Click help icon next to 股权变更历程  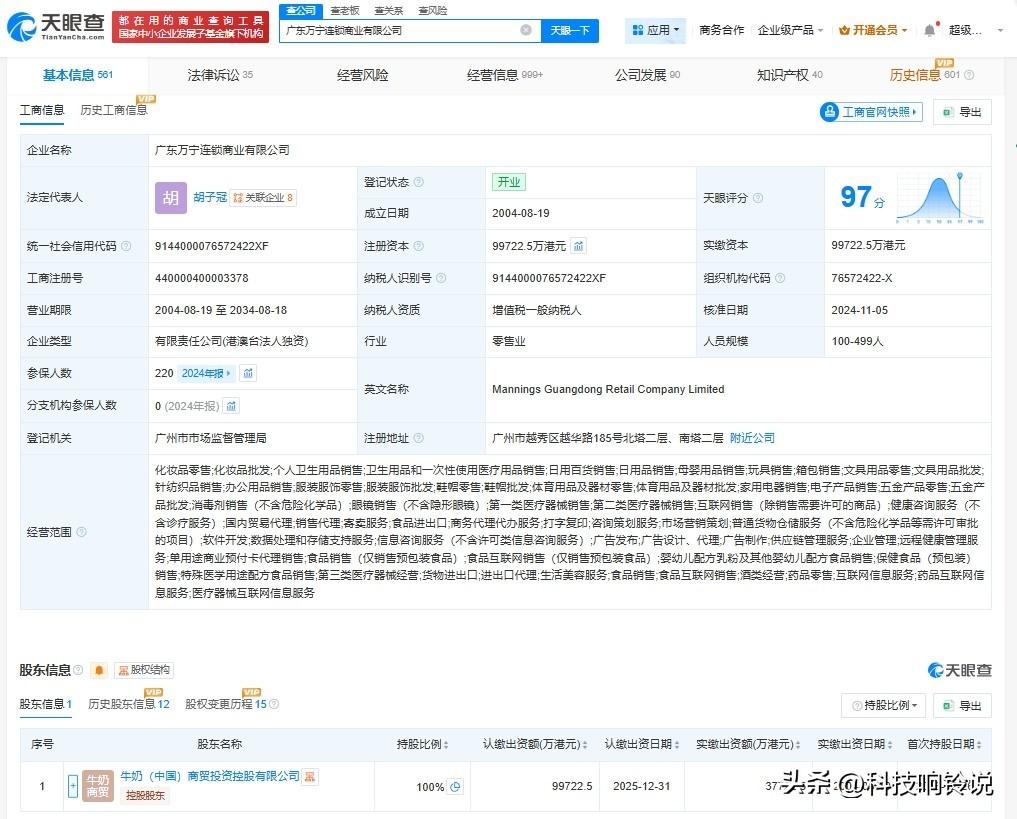tap(274, 704)
